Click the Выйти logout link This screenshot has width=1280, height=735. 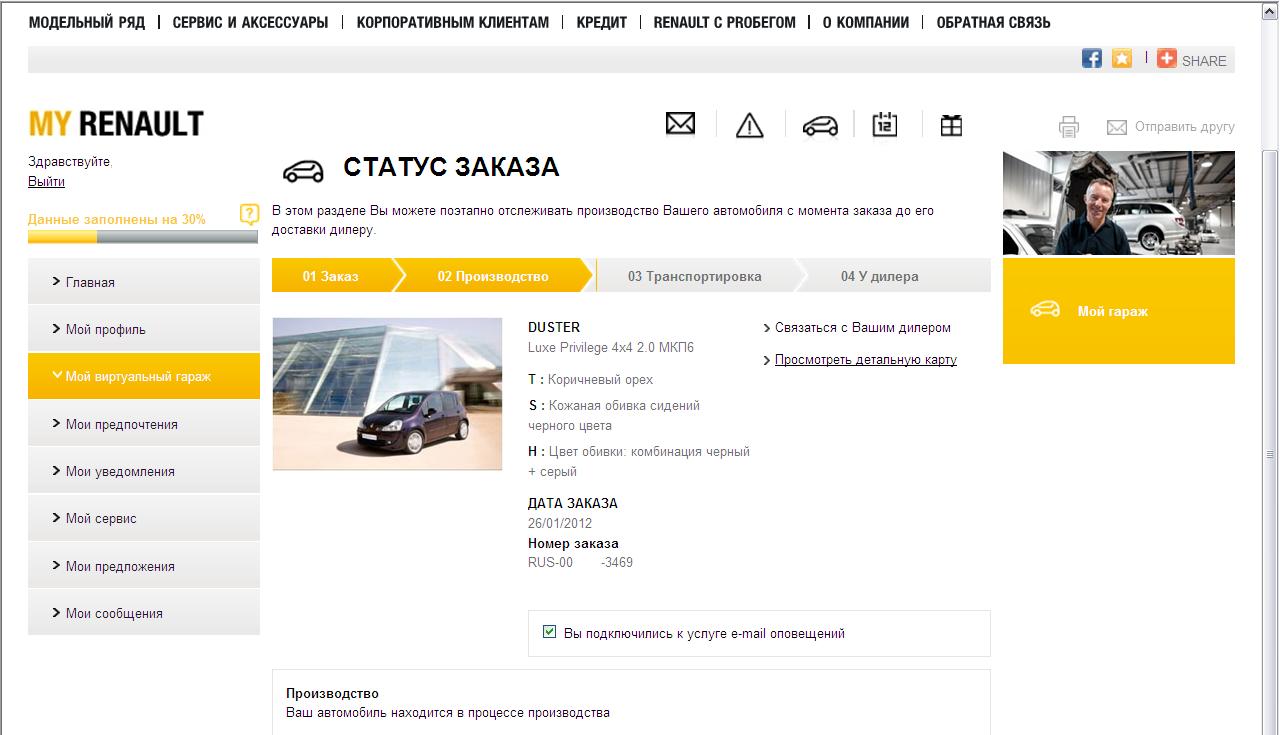[46, 181]
